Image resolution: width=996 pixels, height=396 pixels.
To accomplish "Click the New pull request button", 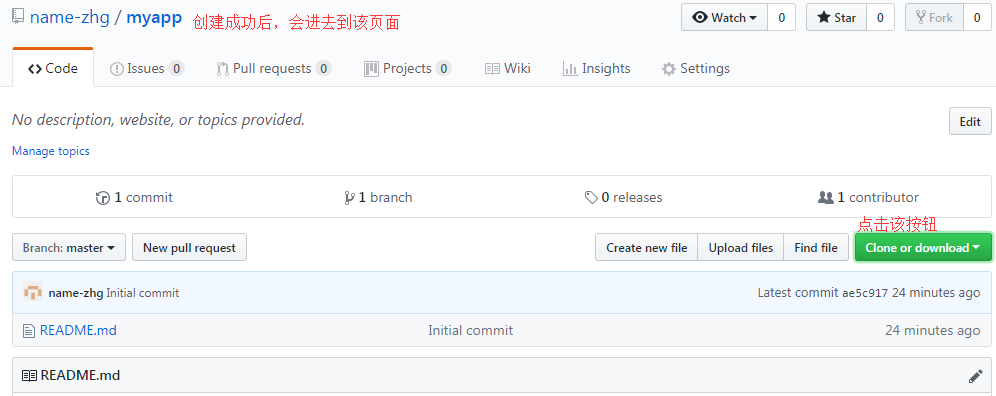I will 189,247.
